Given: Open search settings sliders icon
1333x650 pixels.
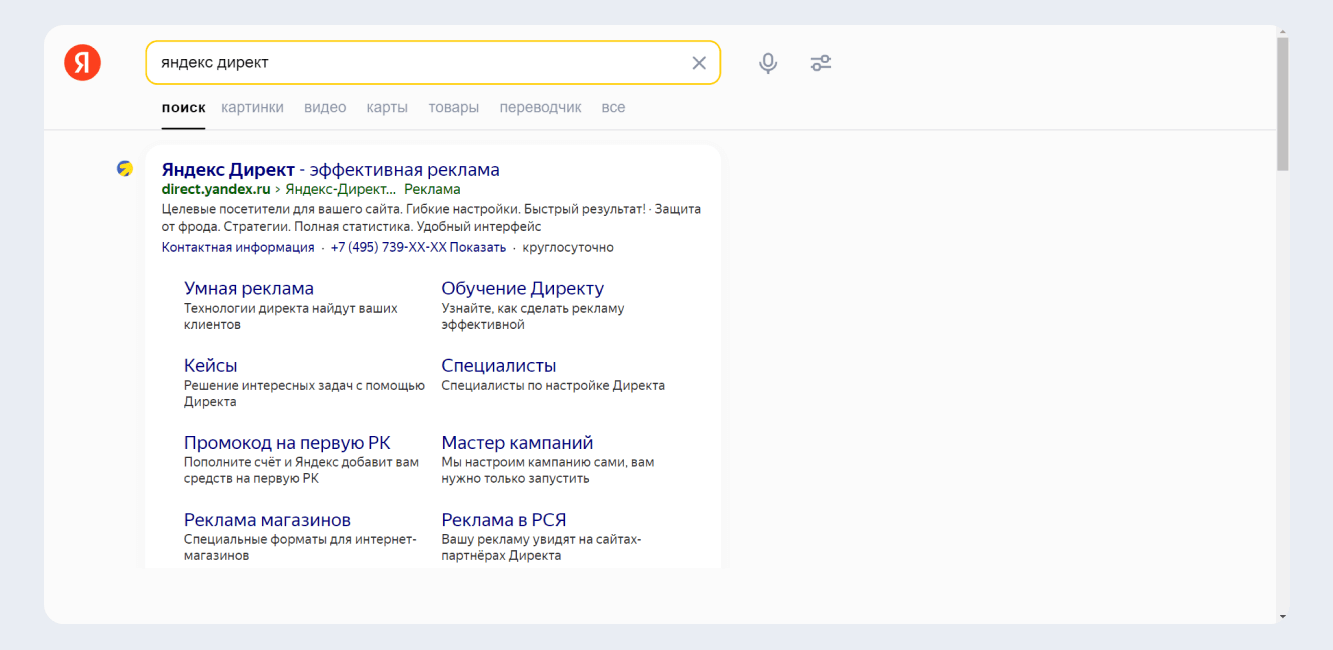Looking at the screenshot, I should (x=821, y=63).
